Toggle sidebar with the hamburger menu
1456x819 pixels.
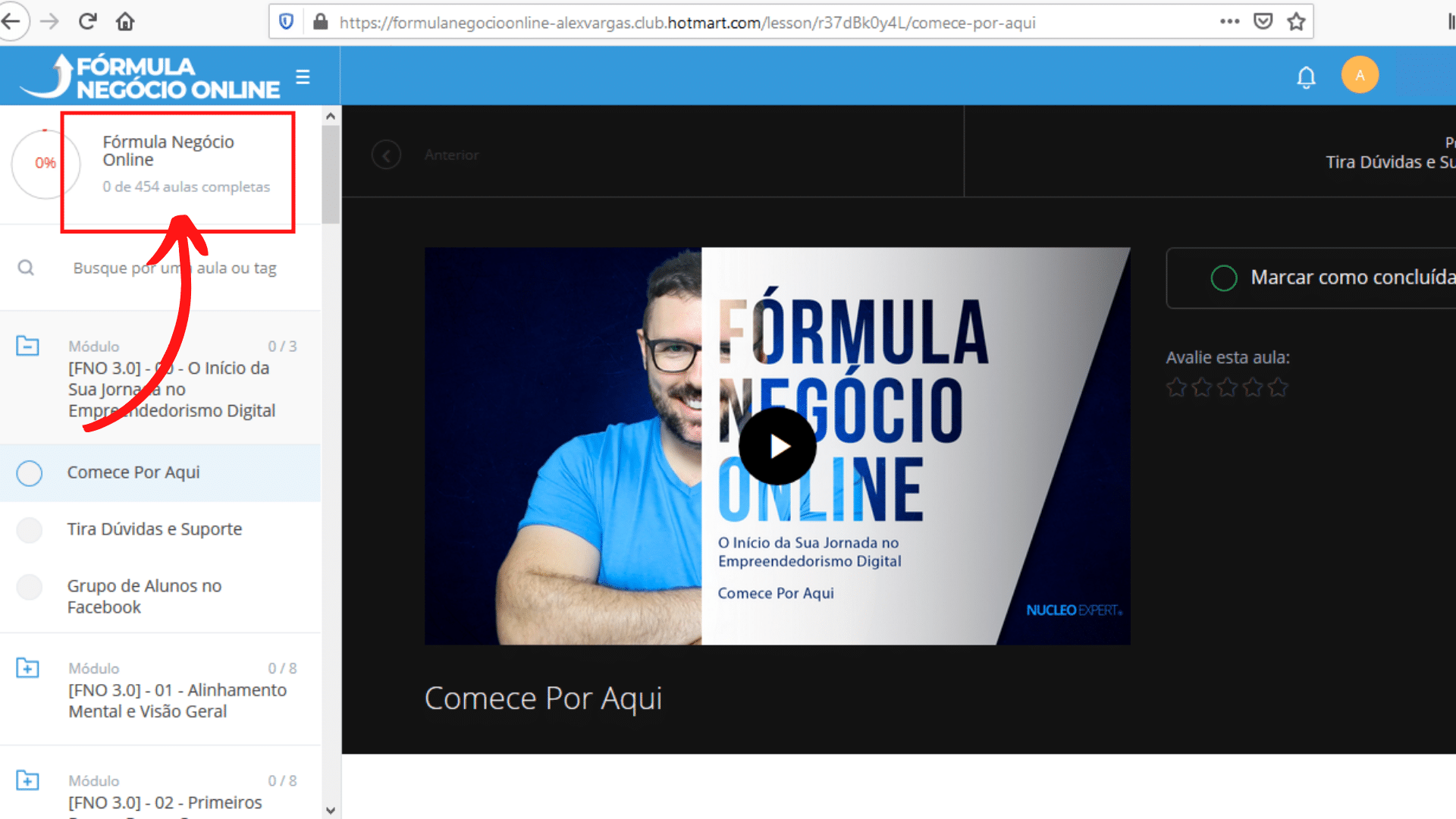click(x=303, y=77)
